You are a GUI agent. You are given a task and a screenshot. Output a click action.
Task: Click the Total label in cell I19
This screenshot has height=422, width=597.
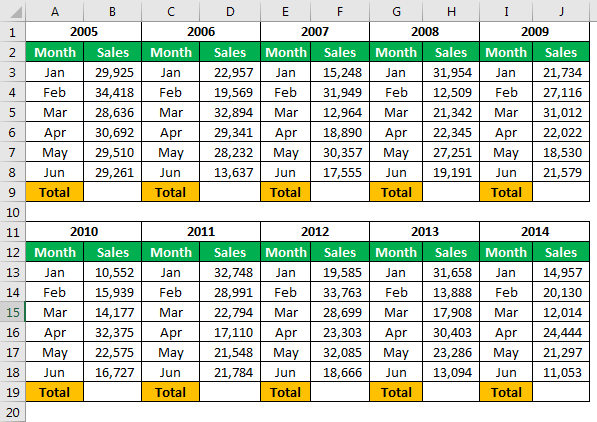pos(506,392)
